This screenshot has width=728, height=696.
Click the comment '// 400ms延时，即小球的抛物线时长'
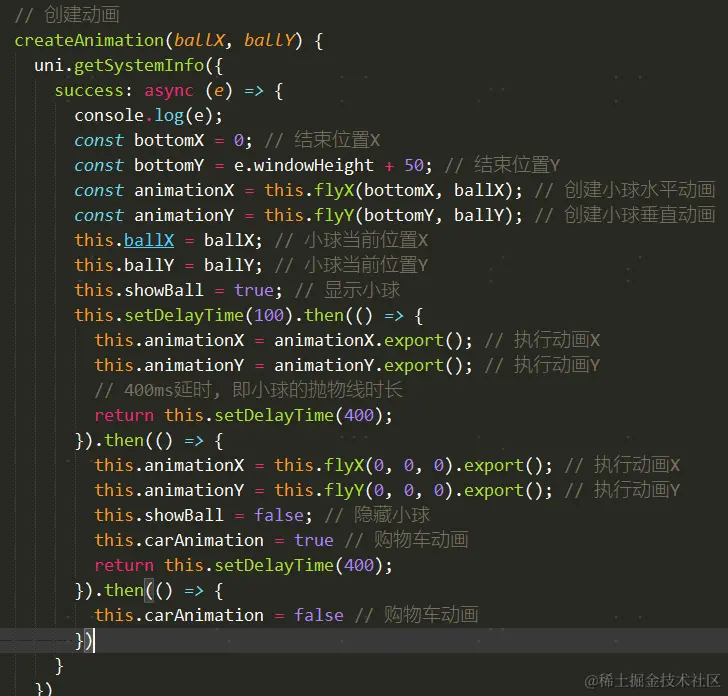click(248, 390)
